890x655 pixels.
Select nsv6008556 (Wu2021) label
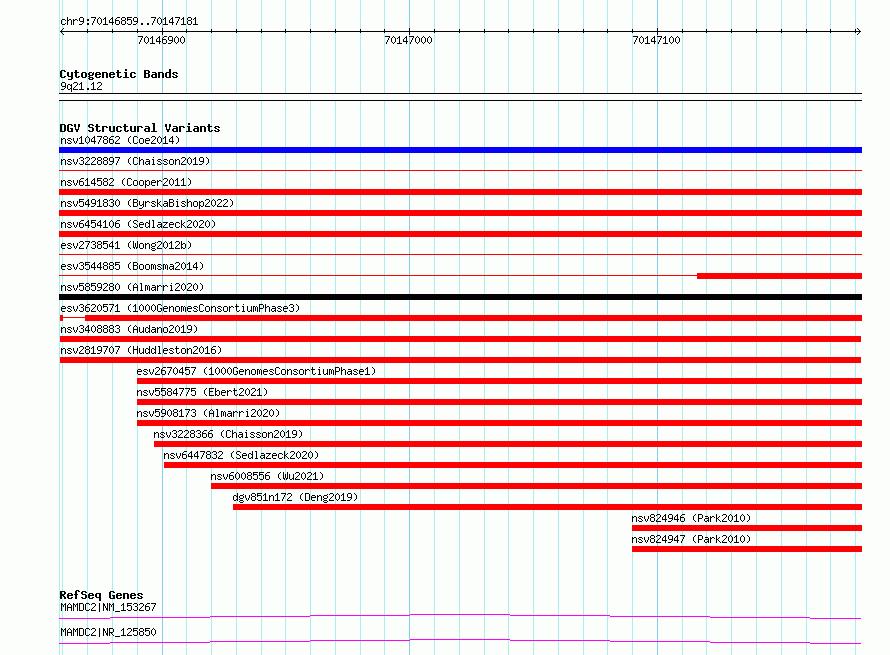click(267, 476)
